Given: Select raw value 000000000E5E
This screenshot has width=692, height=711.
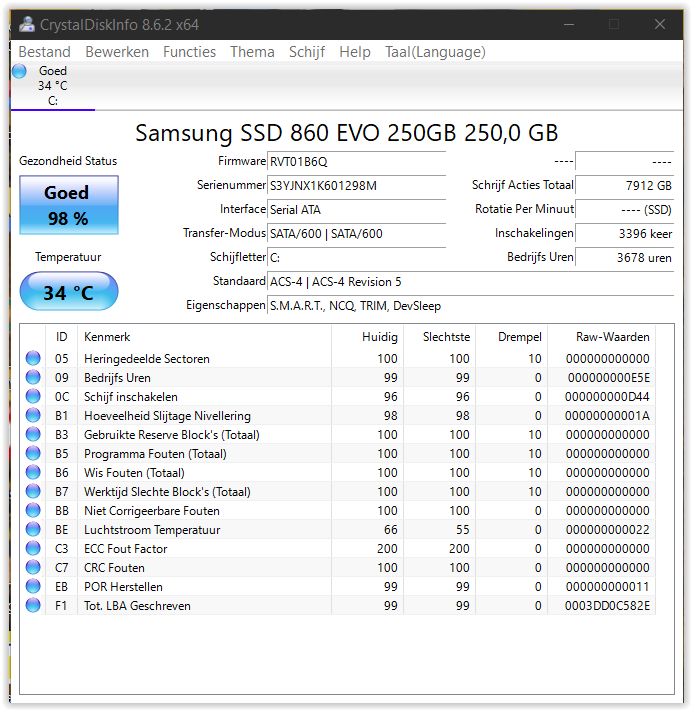Looking at the screenshot, I should coord(609,378).
